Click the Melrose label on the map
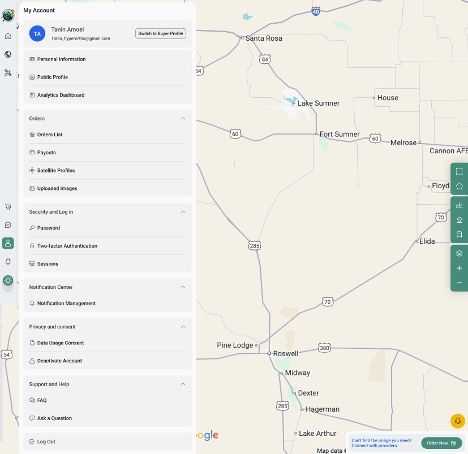The image size is (468, 454). click(x=403, y=143)
